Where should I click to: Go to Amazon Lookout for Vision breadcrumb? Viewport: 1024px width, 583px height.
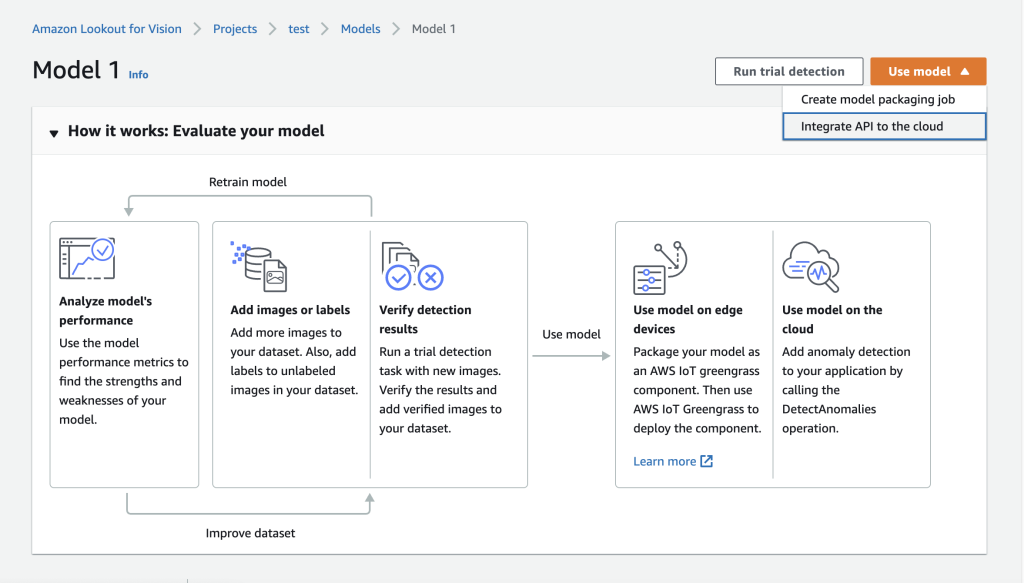[107, 29]
